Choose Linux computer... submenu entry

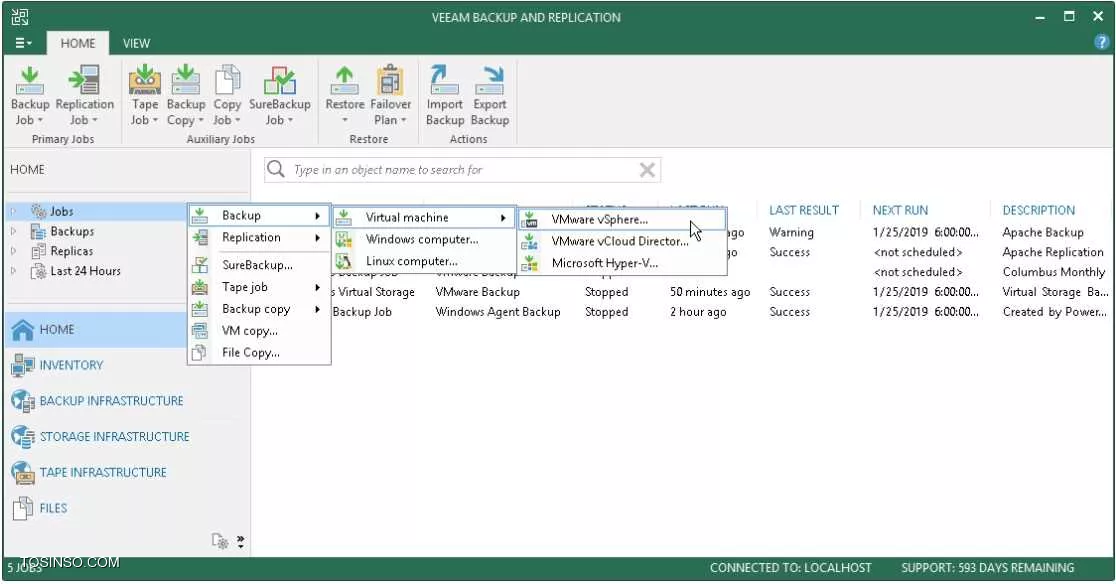pos(423,261)
